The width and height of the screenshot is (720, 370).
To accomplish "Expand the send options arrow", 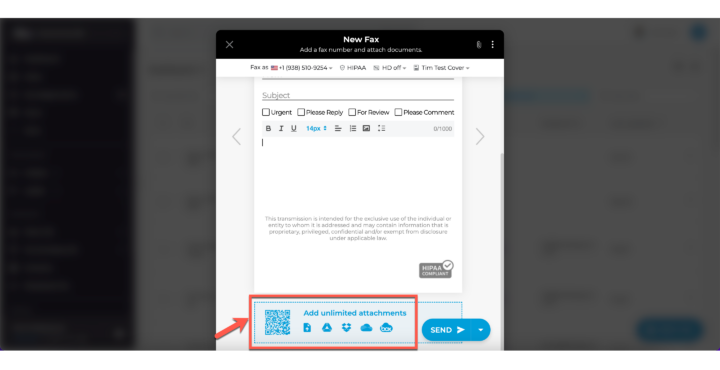I will [x=481, y=330].
